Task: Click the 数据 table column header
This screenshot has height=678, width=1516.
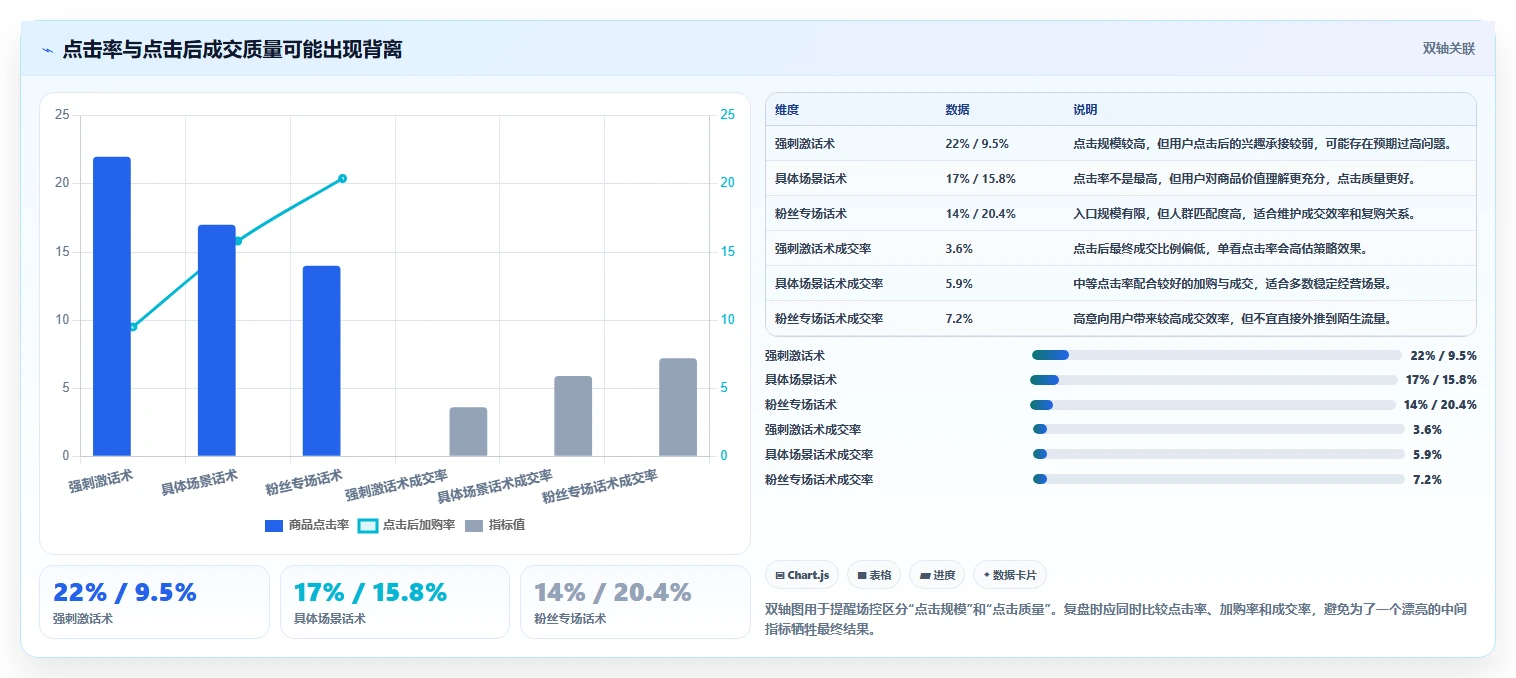Action: click(957, 110)
